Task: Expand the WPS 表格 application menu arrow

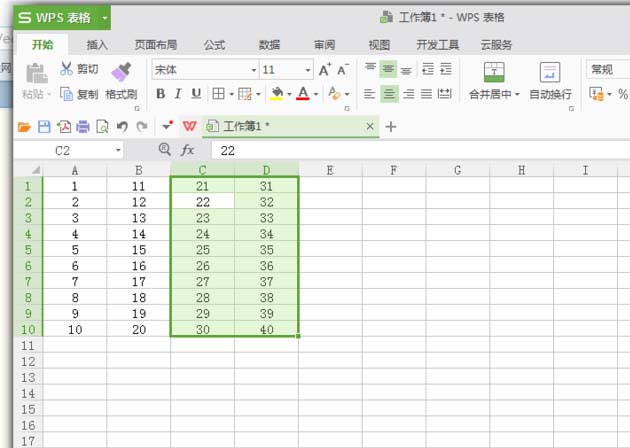Action: point(104,18)
